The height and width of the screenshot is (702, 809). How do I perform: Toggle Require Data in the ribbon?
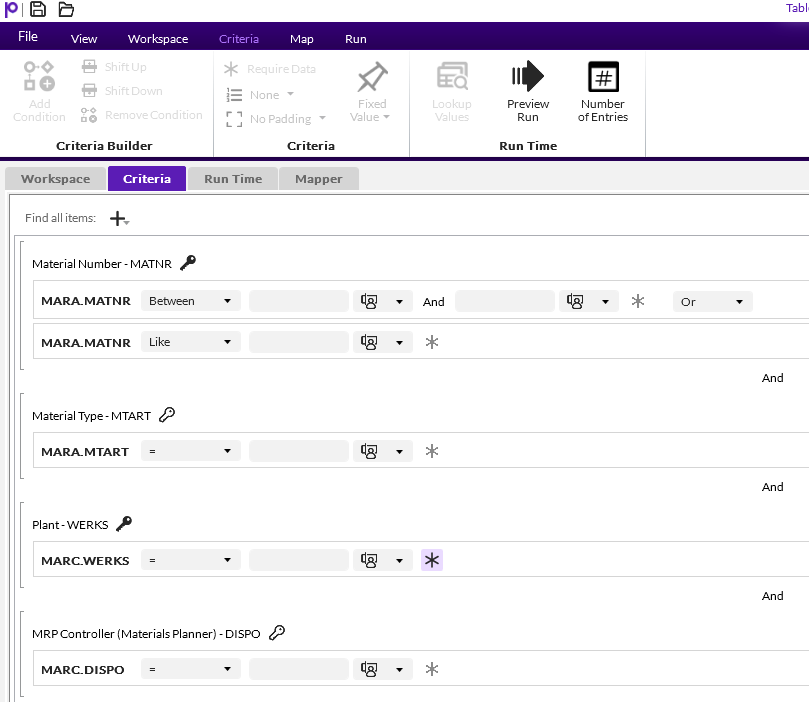click(270, 69)
